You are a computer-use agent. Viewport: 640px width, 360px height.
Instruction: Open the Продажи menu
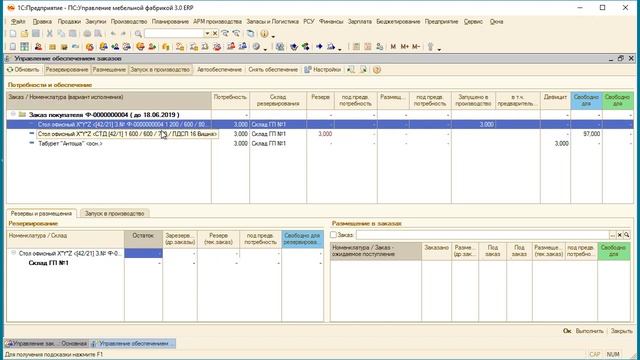pyautogui.click(x=69, y=22)
